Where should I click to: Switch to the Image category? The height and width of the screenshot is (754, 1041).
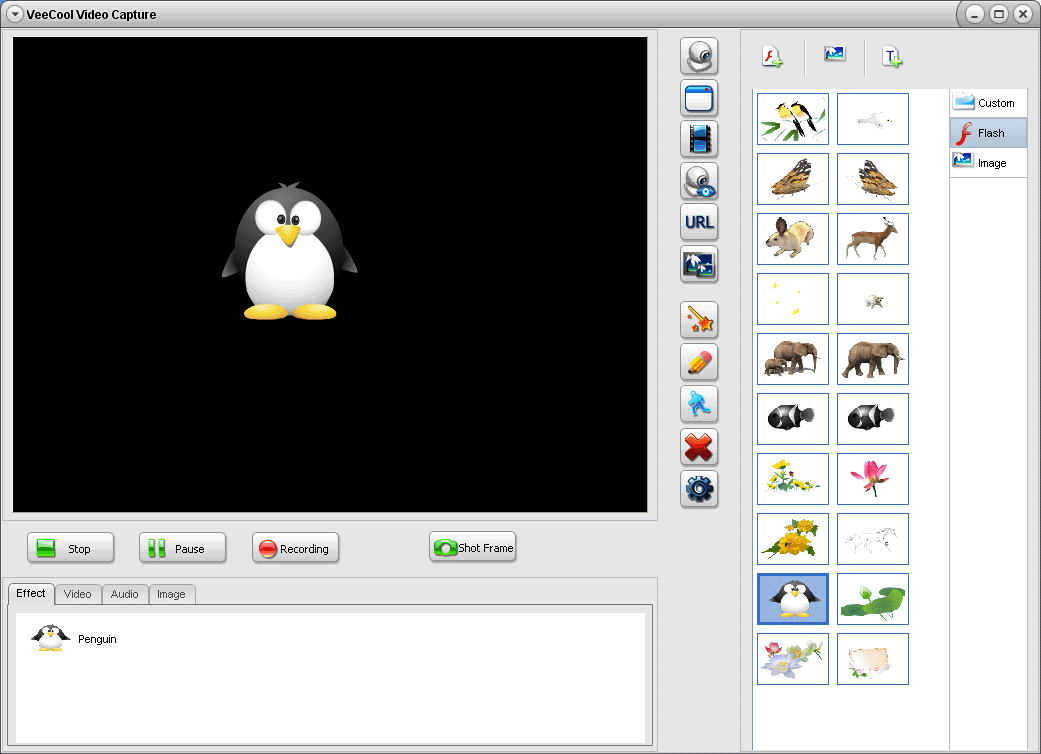tap(988, 163)
